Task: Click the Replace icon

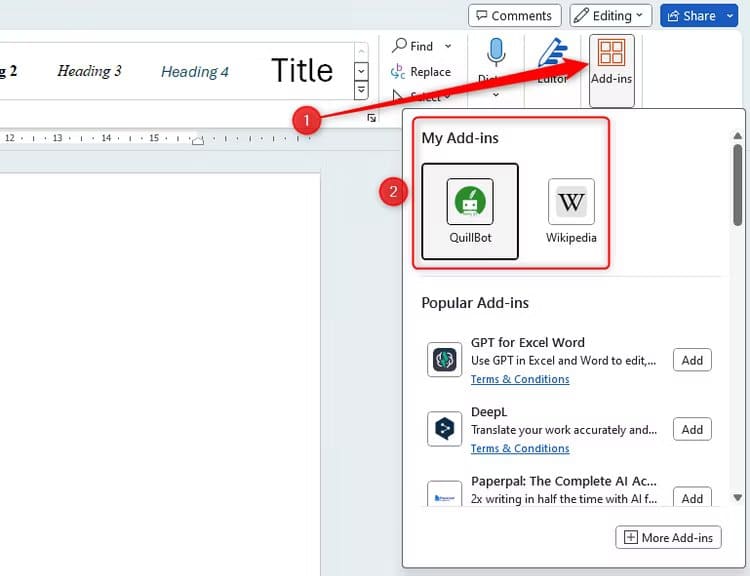Action: [x=398, y=72]
